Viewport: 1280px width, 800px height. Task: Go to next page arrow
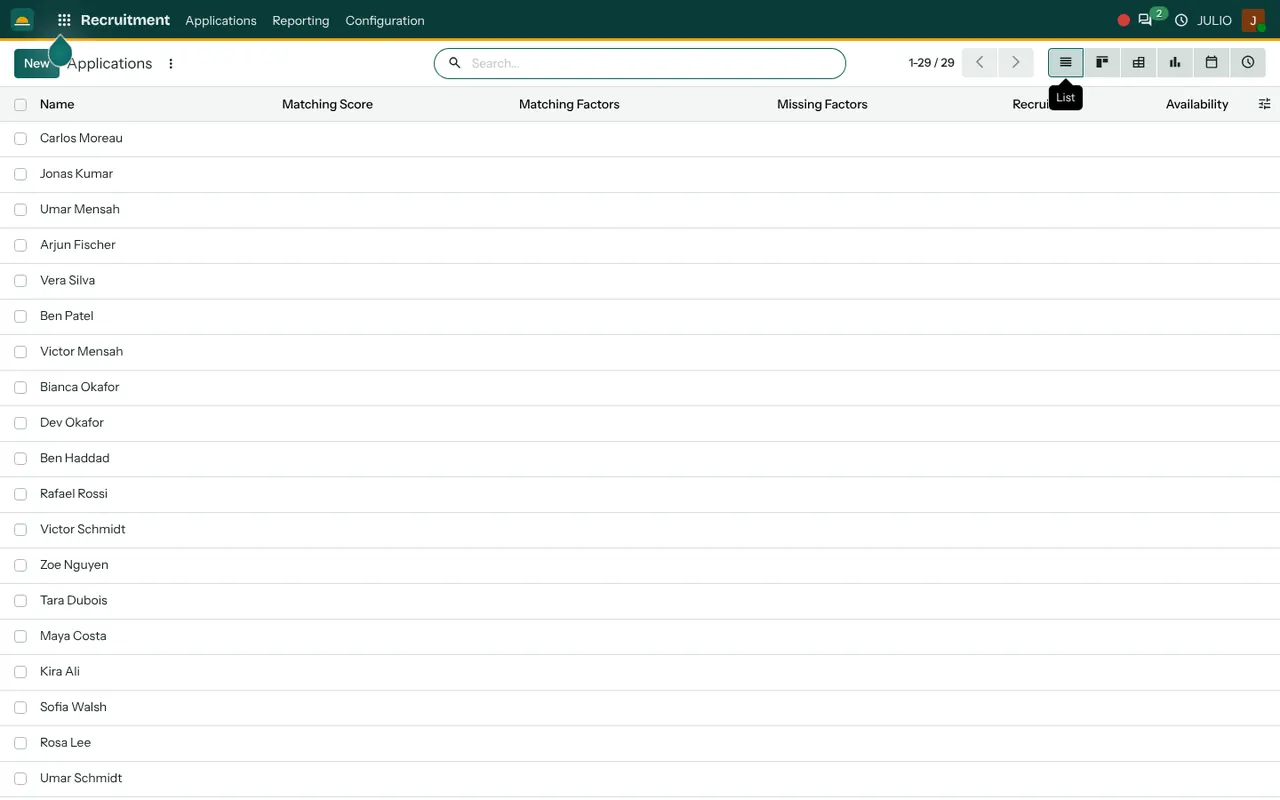click(1016, 62)
